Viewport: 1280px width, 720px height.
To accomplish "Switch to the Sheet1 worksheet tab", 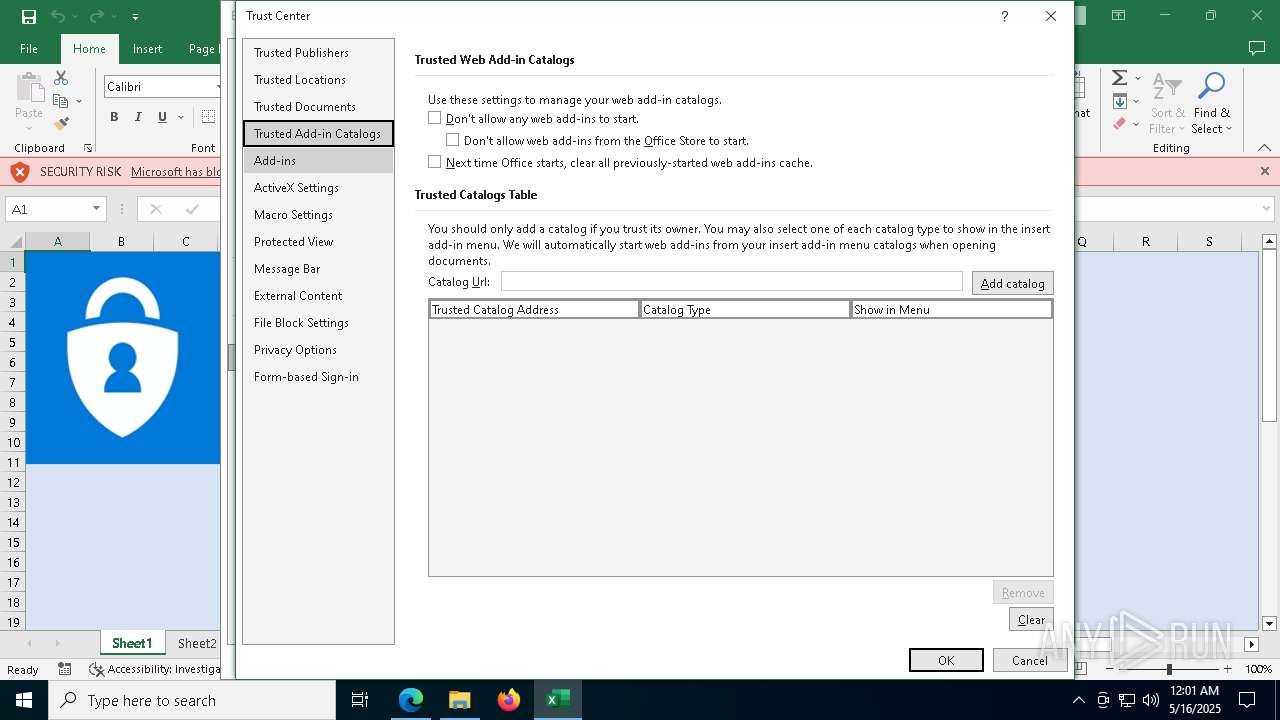I will pos(132,643).
